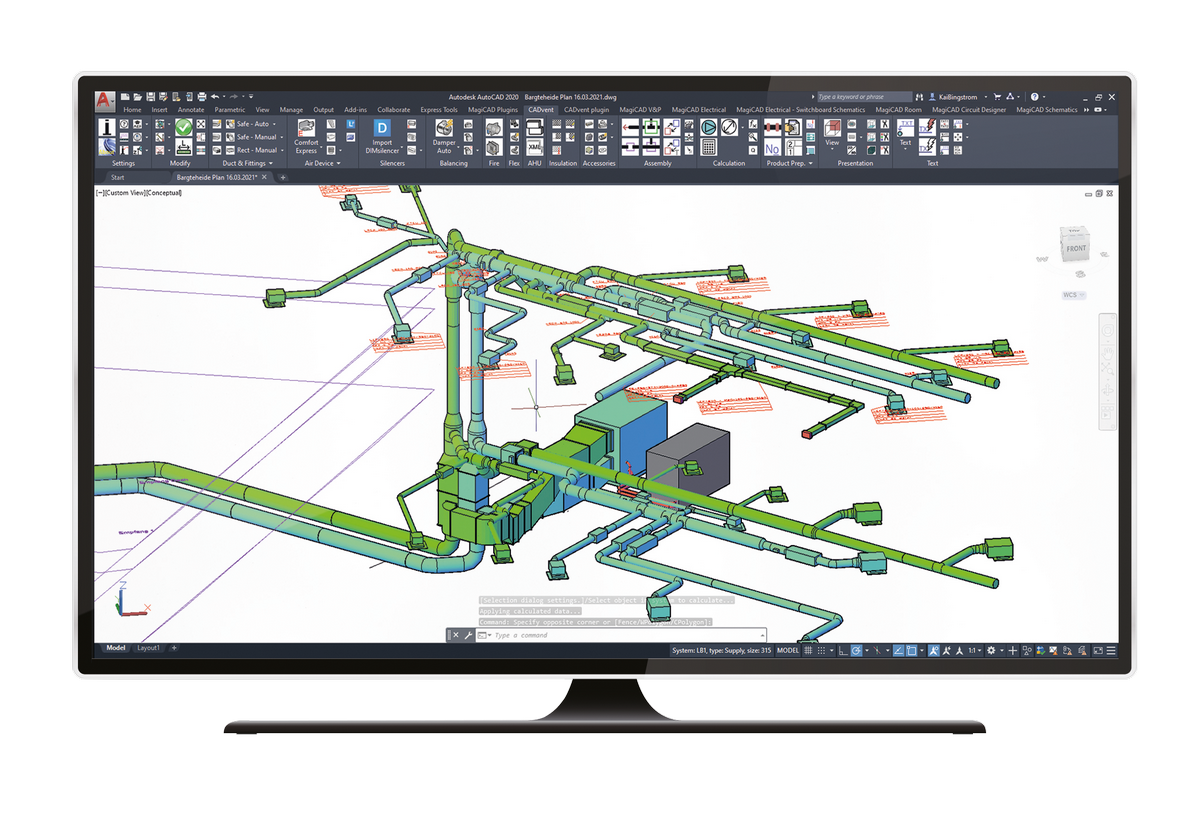Select the Damper Auto balancing tool
1200x840 pixels.
point(444,129)
